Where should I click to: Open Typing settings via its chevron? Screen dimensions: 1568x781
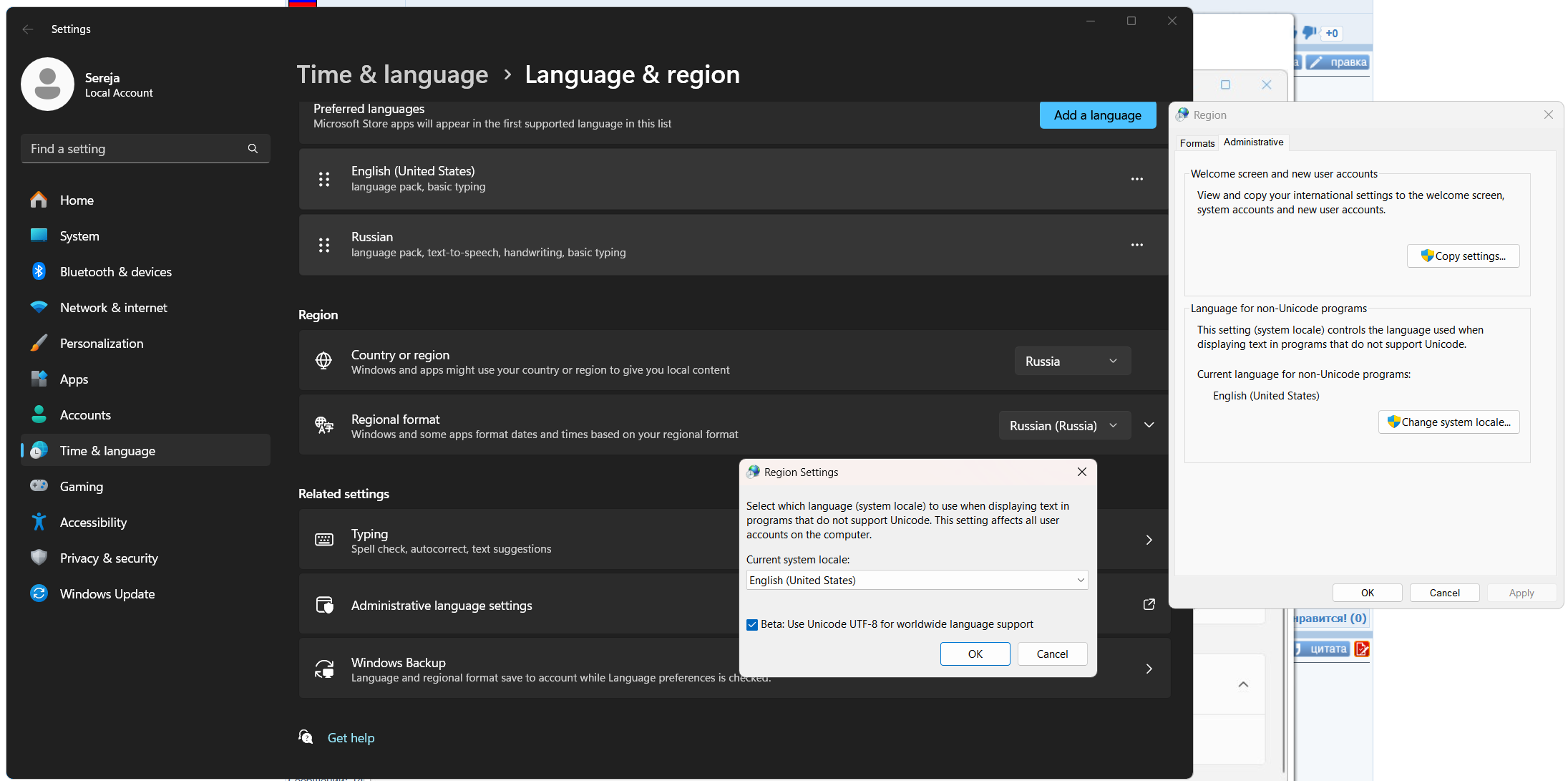click(1149, 540)
